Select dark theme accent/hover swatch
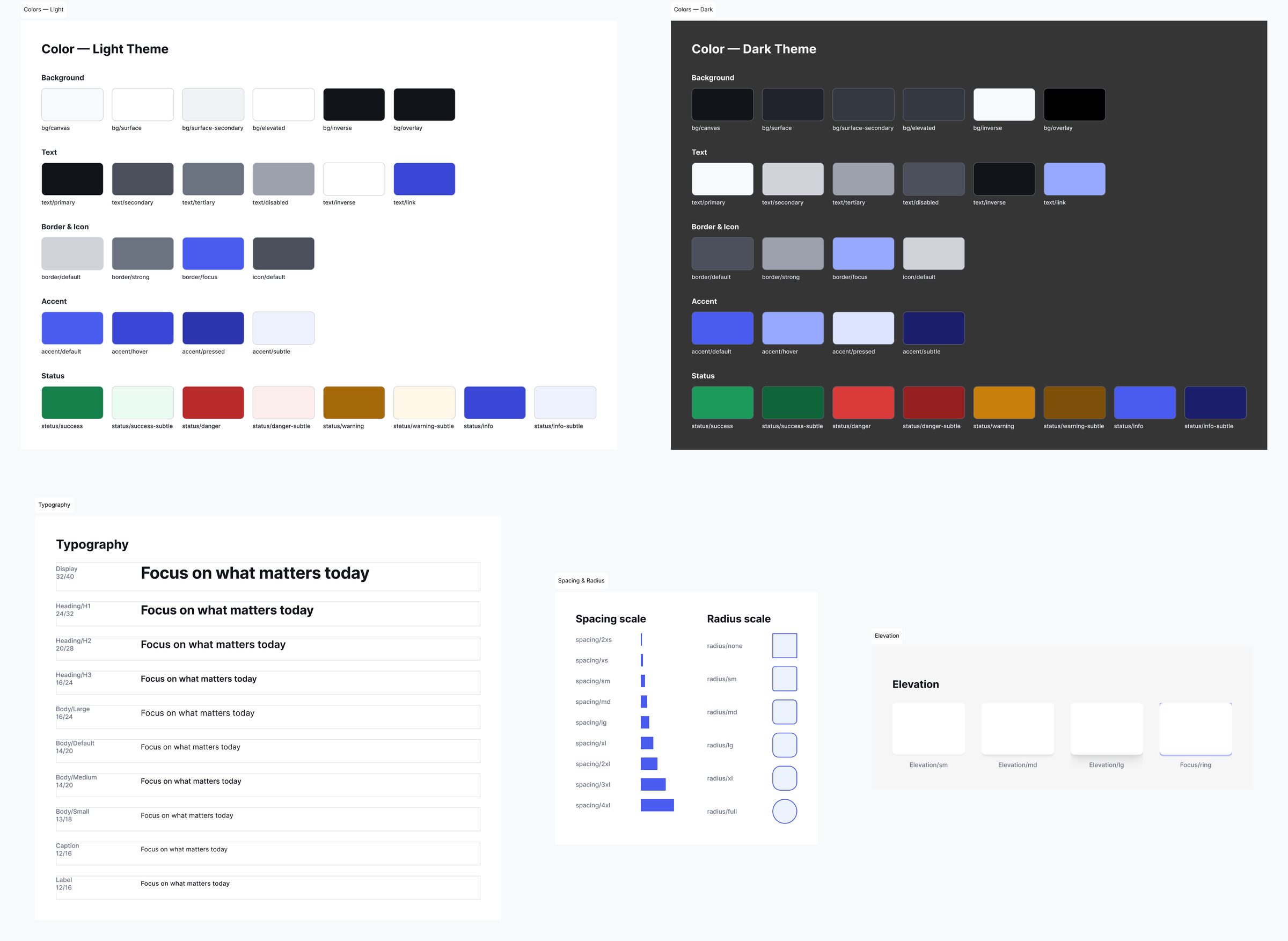The width and height of the screenshot is (1288, 941). click(793, 328)
